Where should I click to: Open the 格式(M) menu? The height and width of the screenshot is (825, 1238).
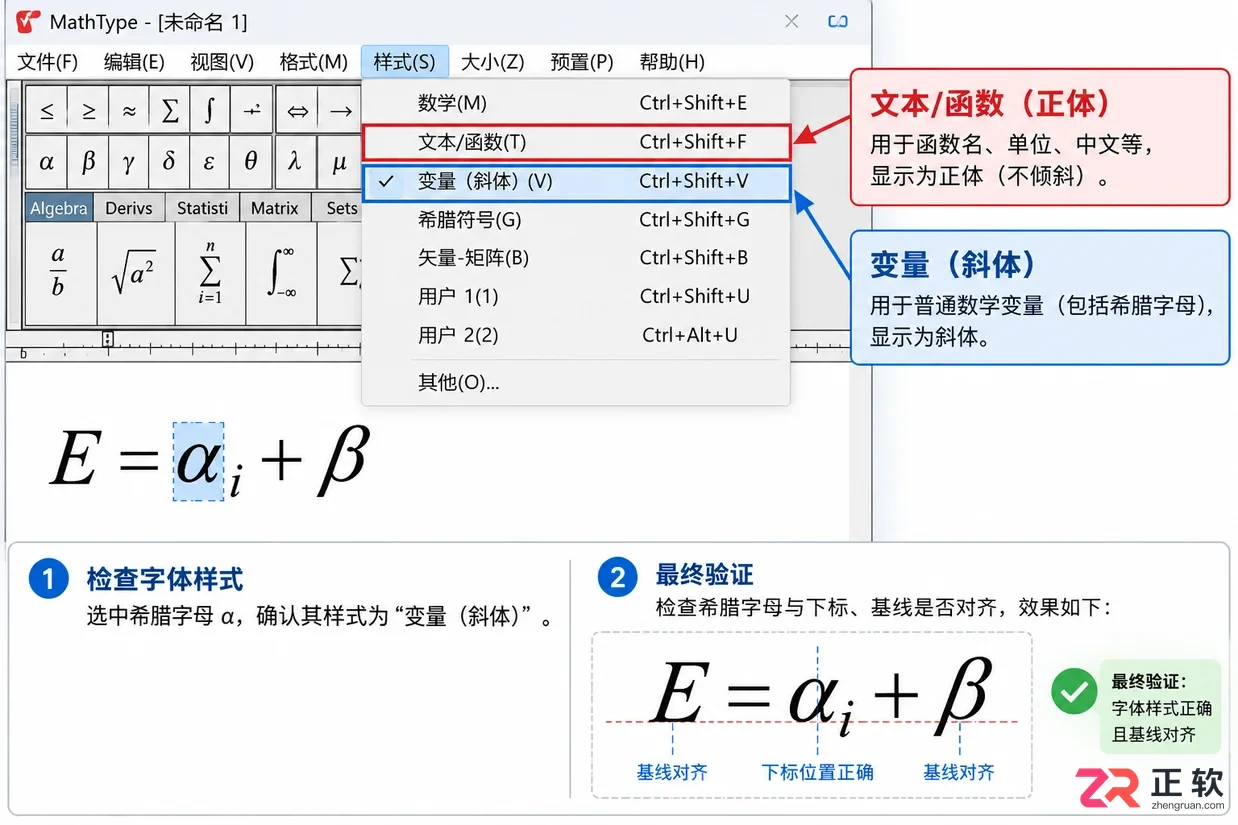(314, 62)
